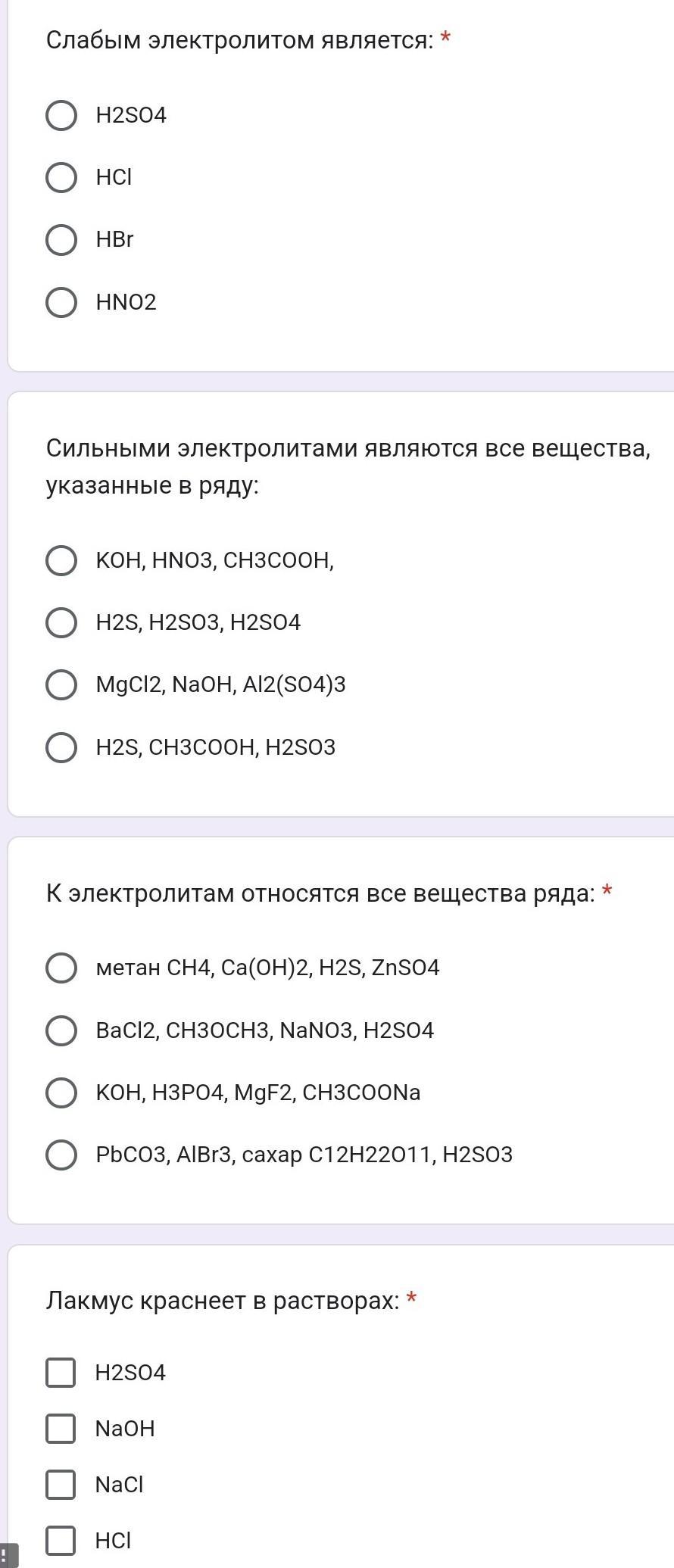Click the question 'К электролитам относятся все вещества ряда'

(x=320, y=893)
